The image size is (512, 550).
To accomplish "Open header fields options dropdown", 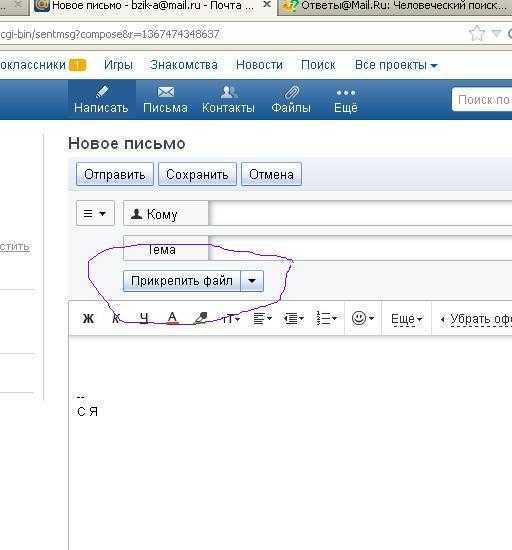I will pos(95,213).
